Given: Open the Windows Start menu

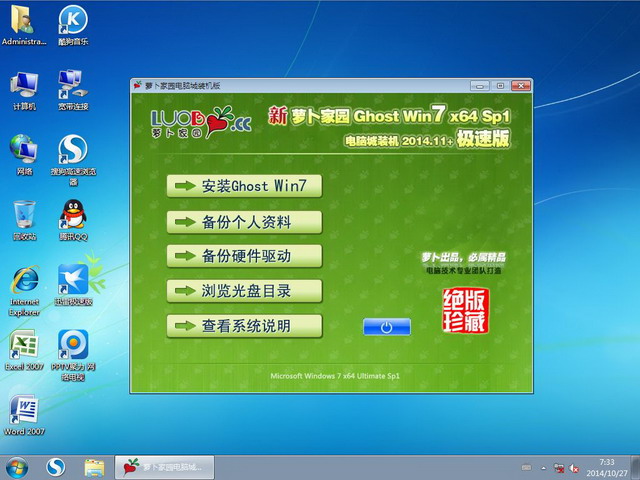Looking at the screenshot, I should (17, 468).
